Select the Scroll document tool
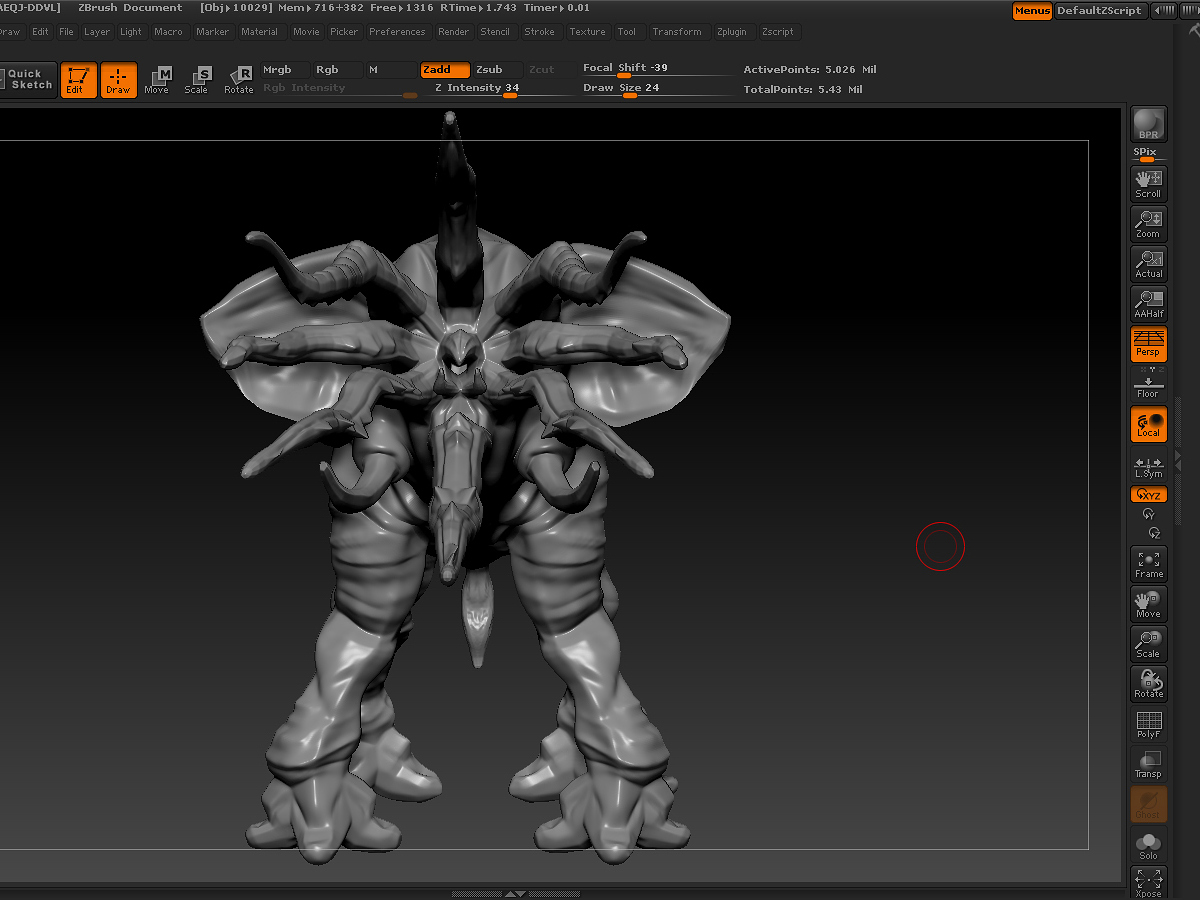The width and height of the screenshot is (1200, 900). (x=1149, y=183)
